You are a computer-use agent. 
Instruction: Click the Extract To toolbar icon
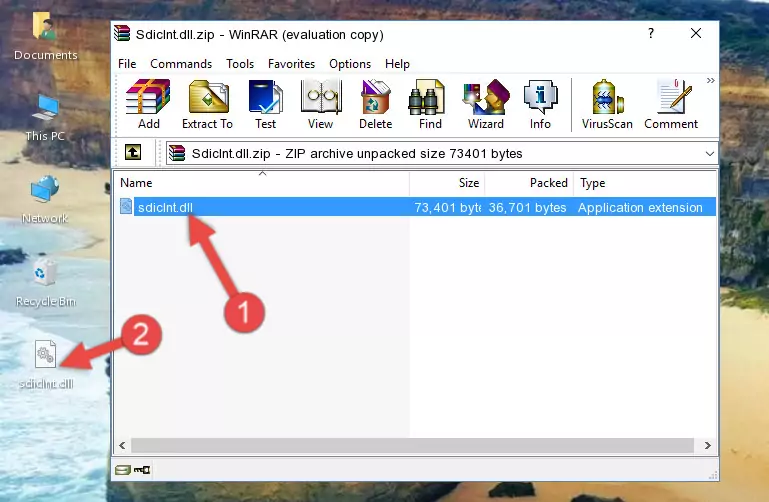207,104
